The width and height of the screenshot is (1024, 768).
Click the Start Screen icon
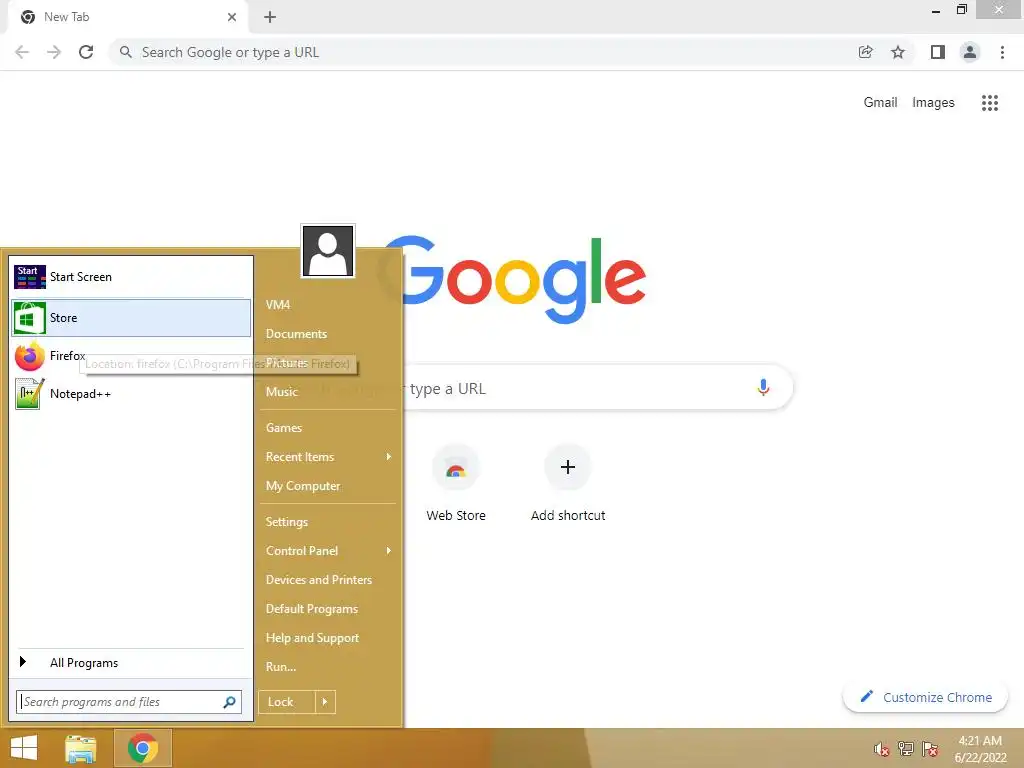point(29,277)
